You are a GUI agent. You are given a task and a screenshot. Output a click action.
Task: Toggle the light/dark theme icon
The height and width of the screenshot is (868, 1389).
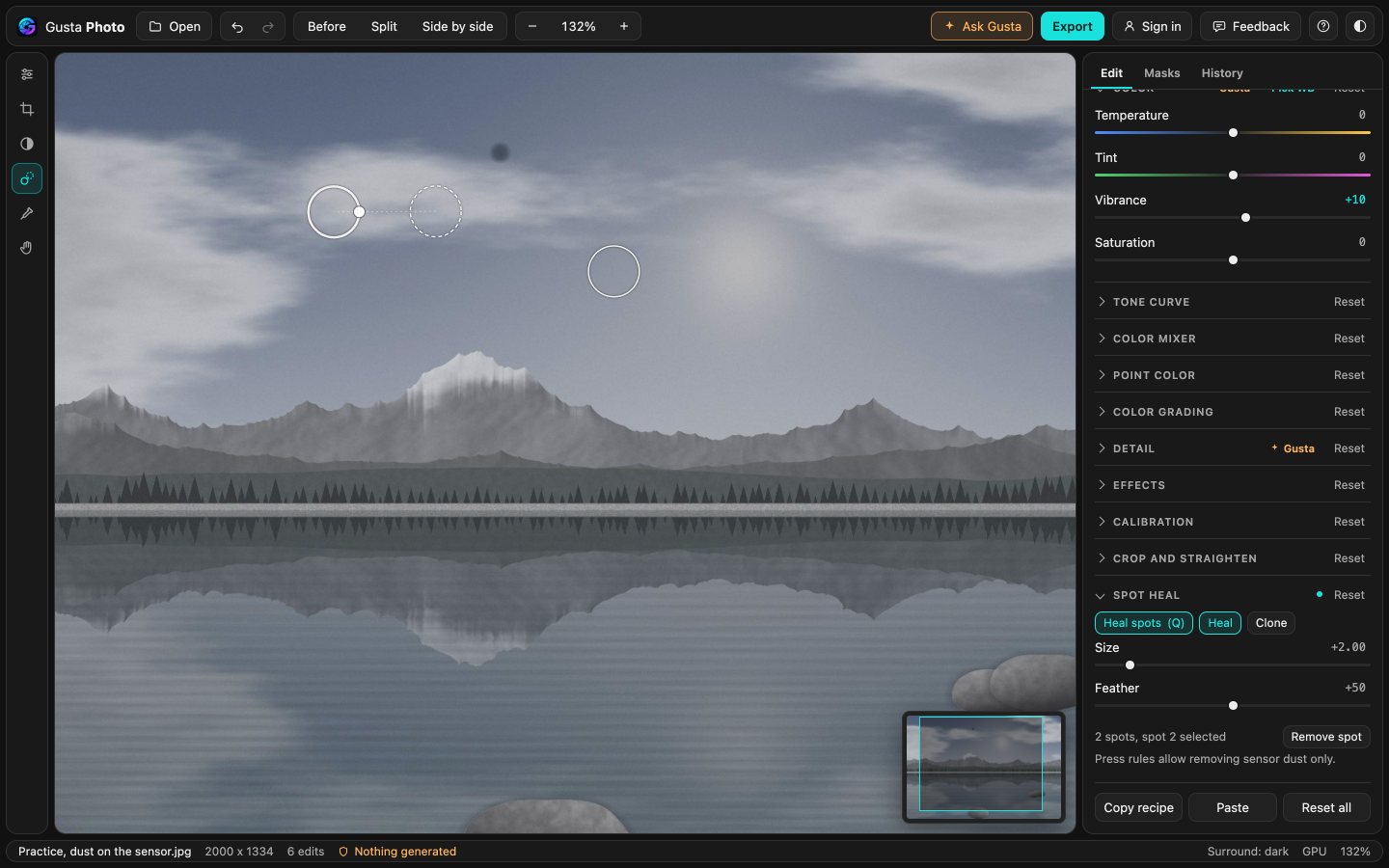(x=1360, y=27)
